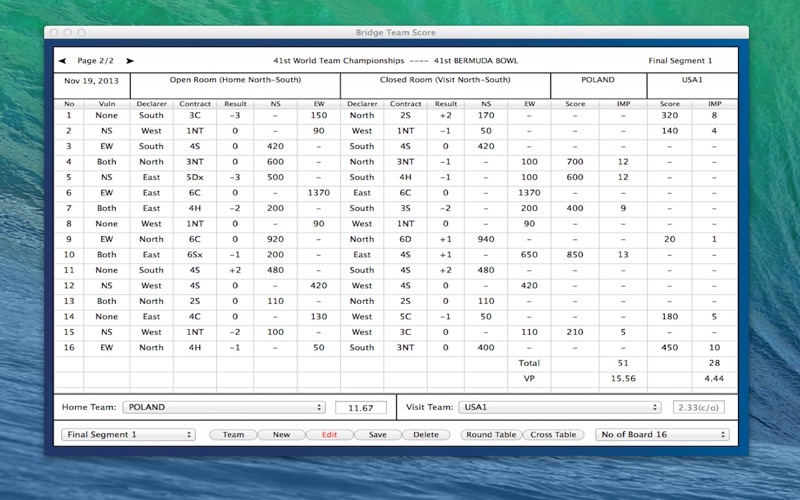Click board 10 POLAND score '850'
Viewport: 800px width, 500px height.
pos(575,255)
